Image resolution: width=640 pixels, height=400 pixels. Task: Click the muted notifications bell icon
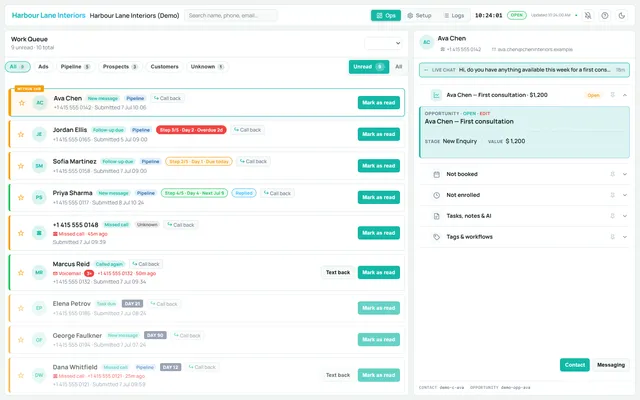[x=588, y=16]
